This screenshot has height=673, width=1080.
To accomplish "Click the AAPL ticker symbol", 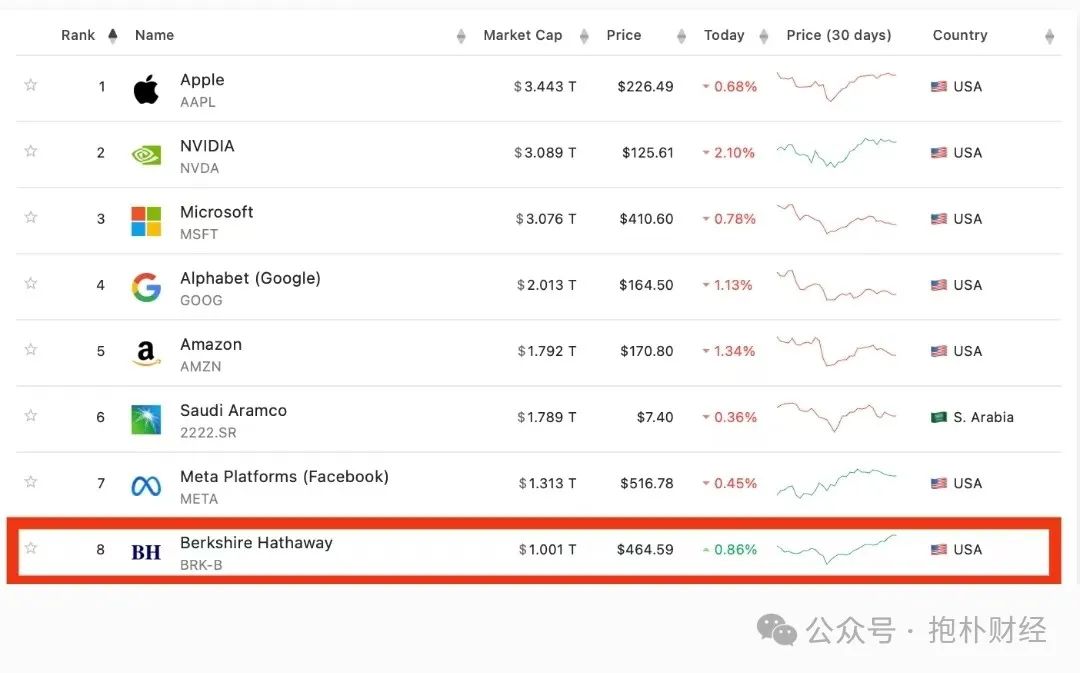I will click(x=198, y=102).
